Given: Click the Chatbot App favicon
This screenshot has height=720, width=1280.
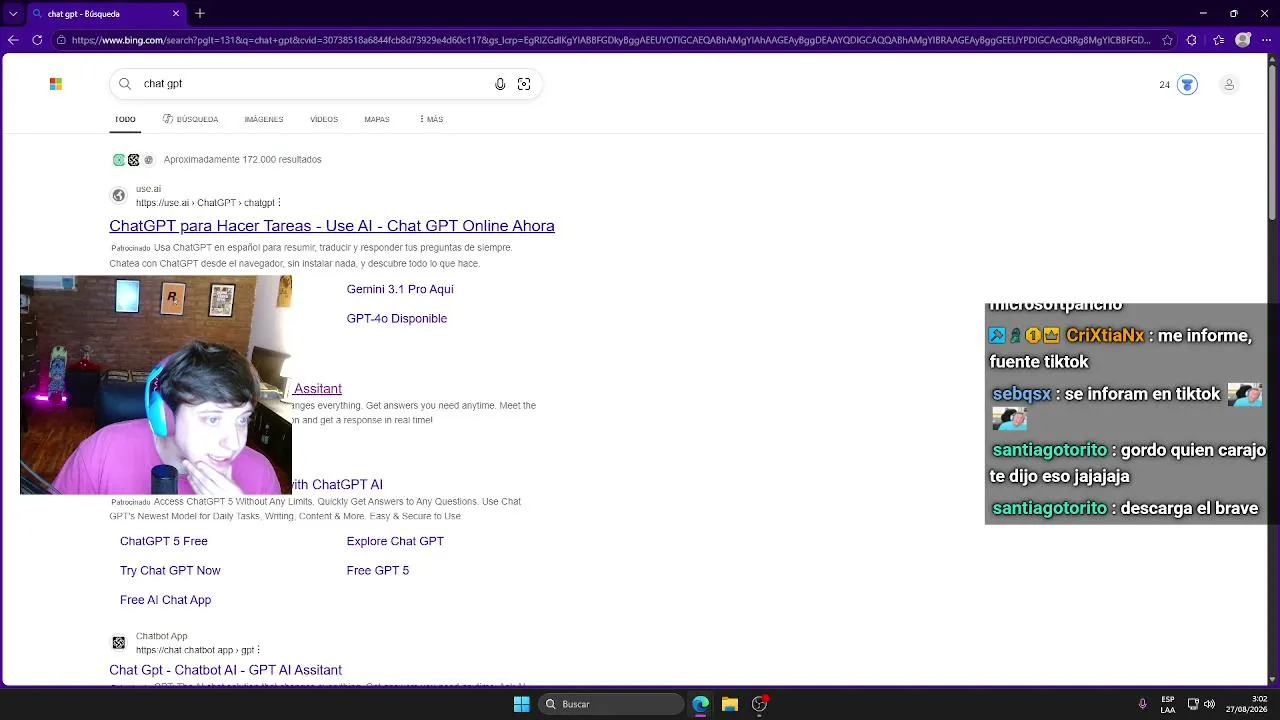Looking at the screenshot, I should [x=119, y=642].
